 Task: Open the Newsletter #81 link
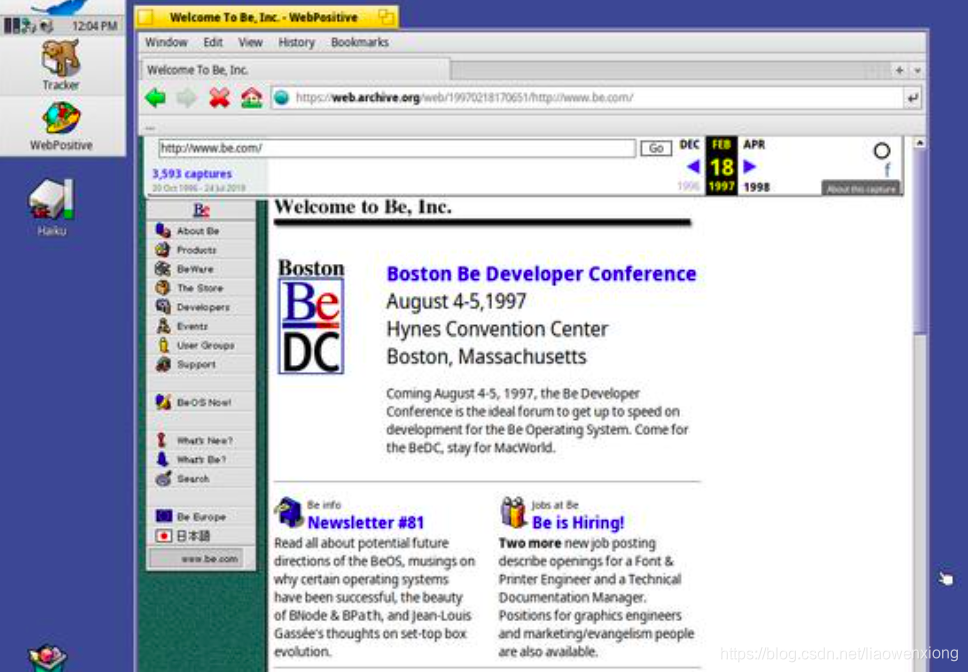[365, 523]
